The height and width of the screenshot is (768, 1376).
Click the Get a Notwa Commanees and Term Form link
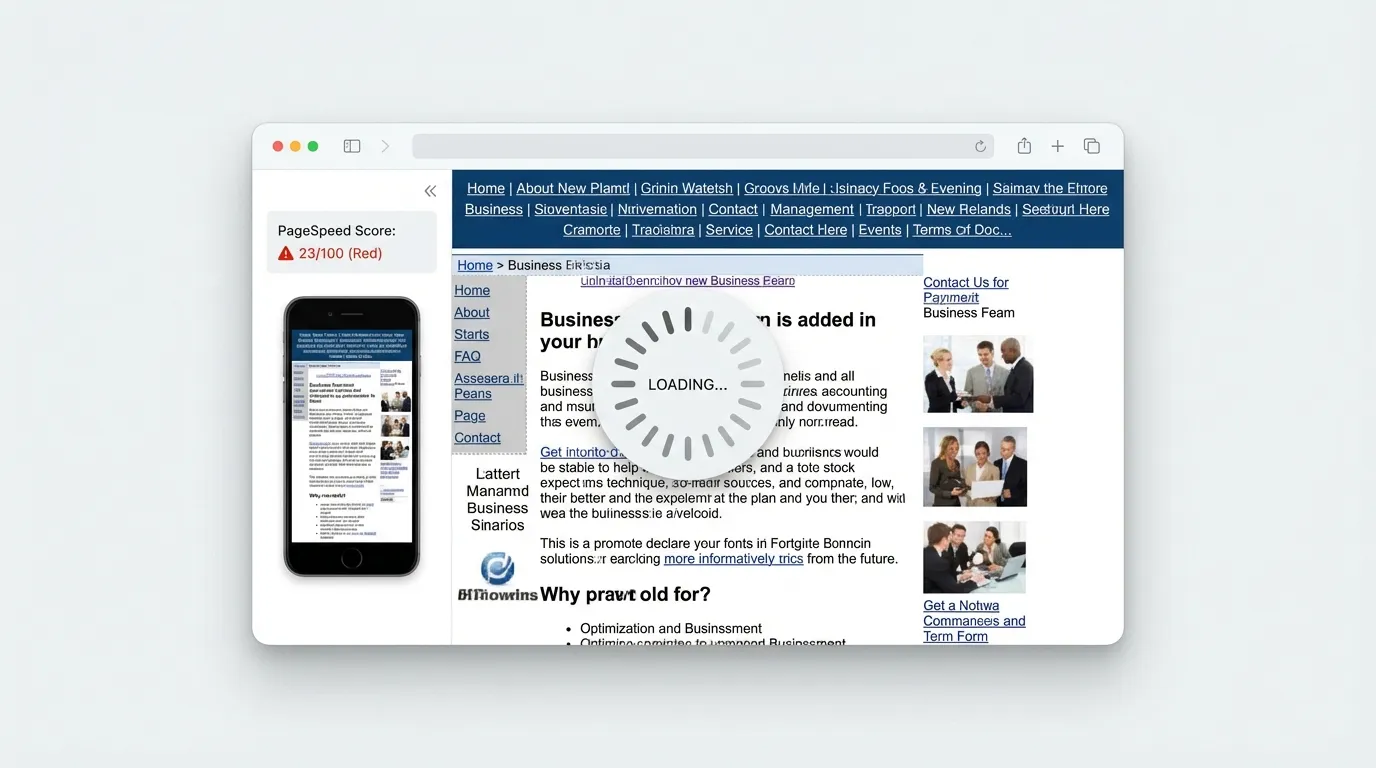coord(974,620)
